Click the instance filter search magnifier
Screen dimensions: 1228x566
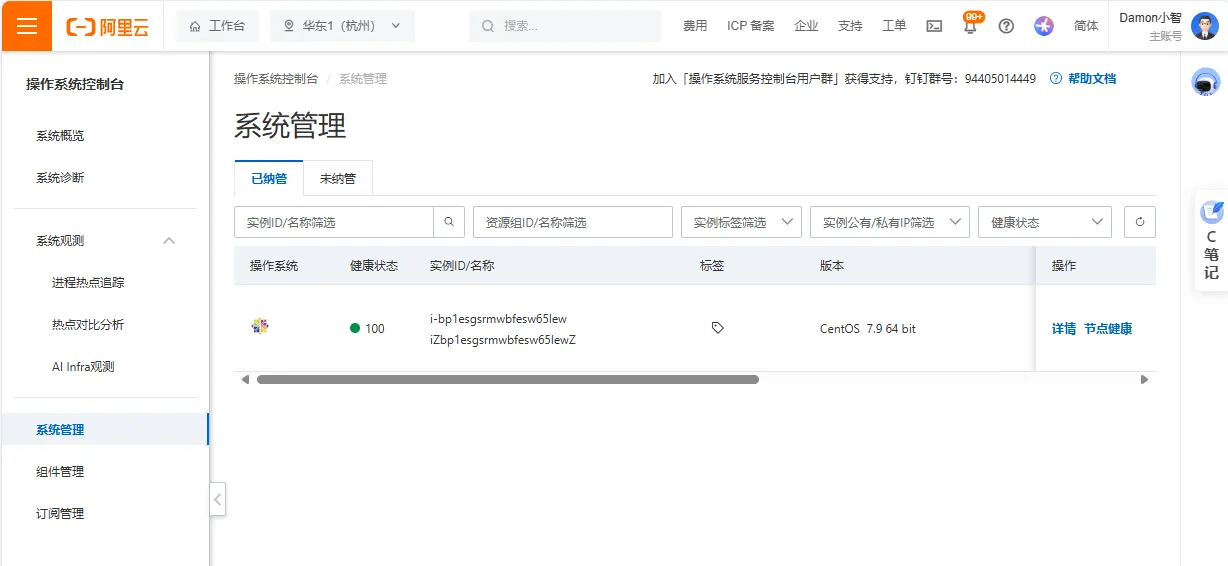coord(449,222)
